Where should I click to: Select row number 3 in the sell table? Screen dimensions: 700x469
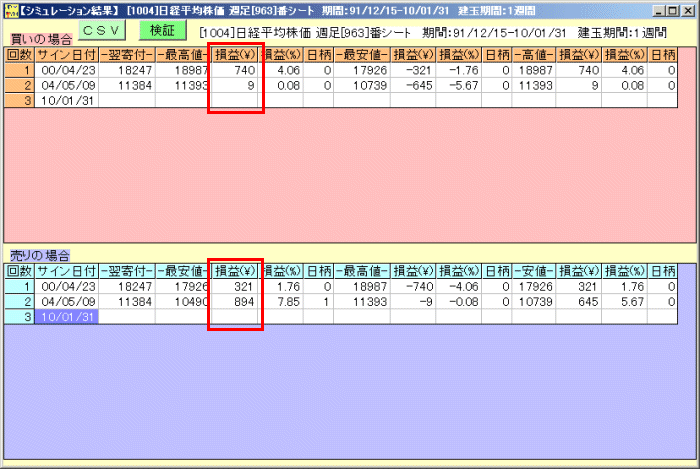pyautogui.click(x=20, y=317)
